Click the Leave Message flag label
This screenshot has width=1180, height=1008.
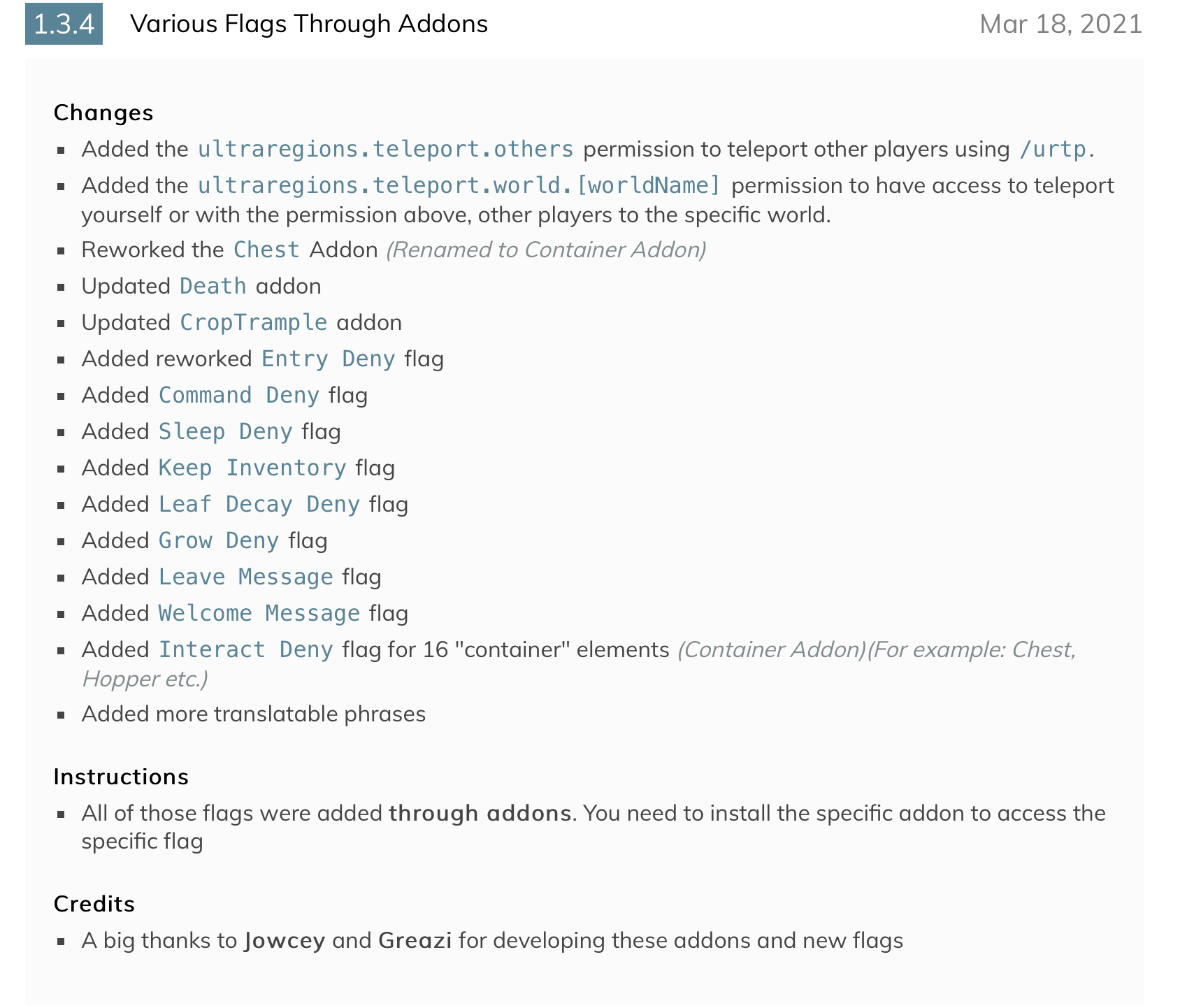[x=246, y=577]
